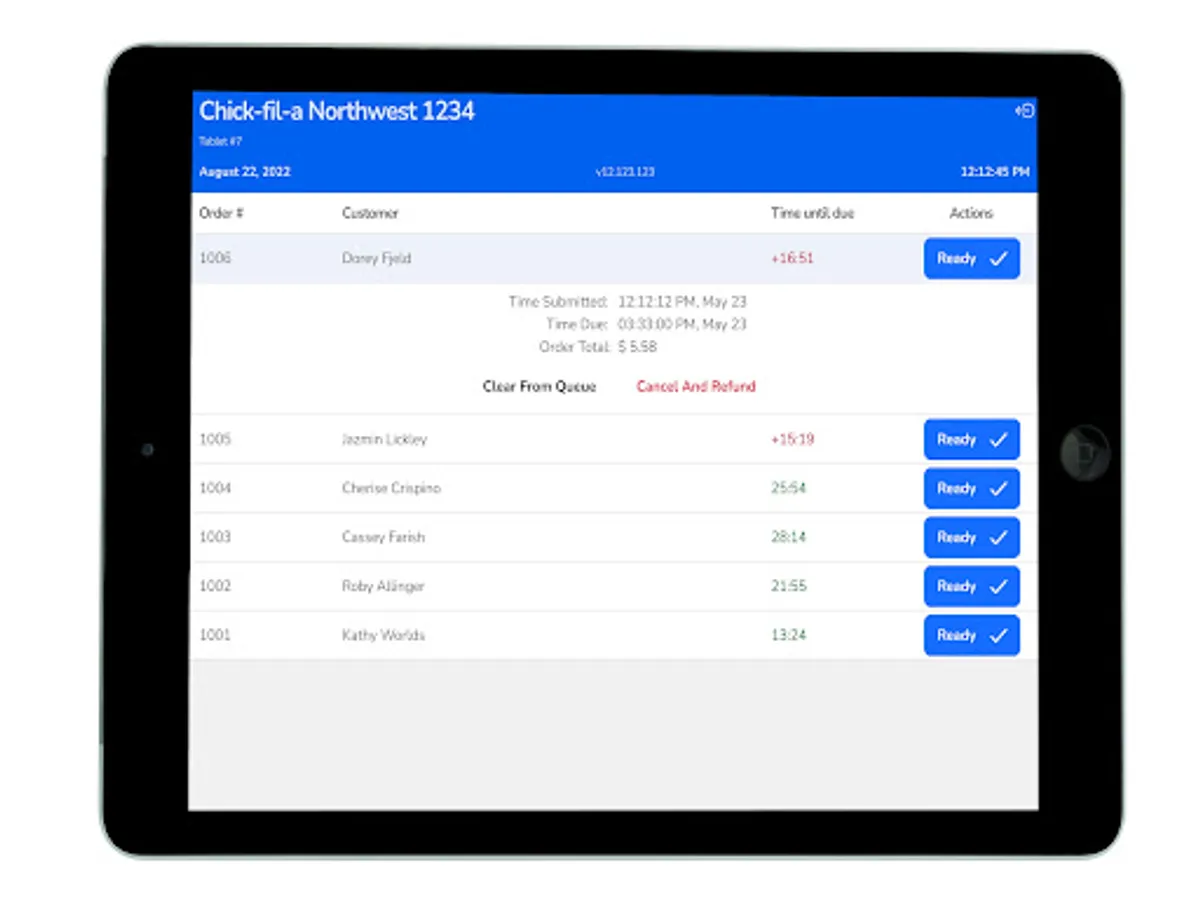The width and height of the screenshot is (1200, 900).
Task: Click the Clear From Queue link
Action: coord(539,386)
